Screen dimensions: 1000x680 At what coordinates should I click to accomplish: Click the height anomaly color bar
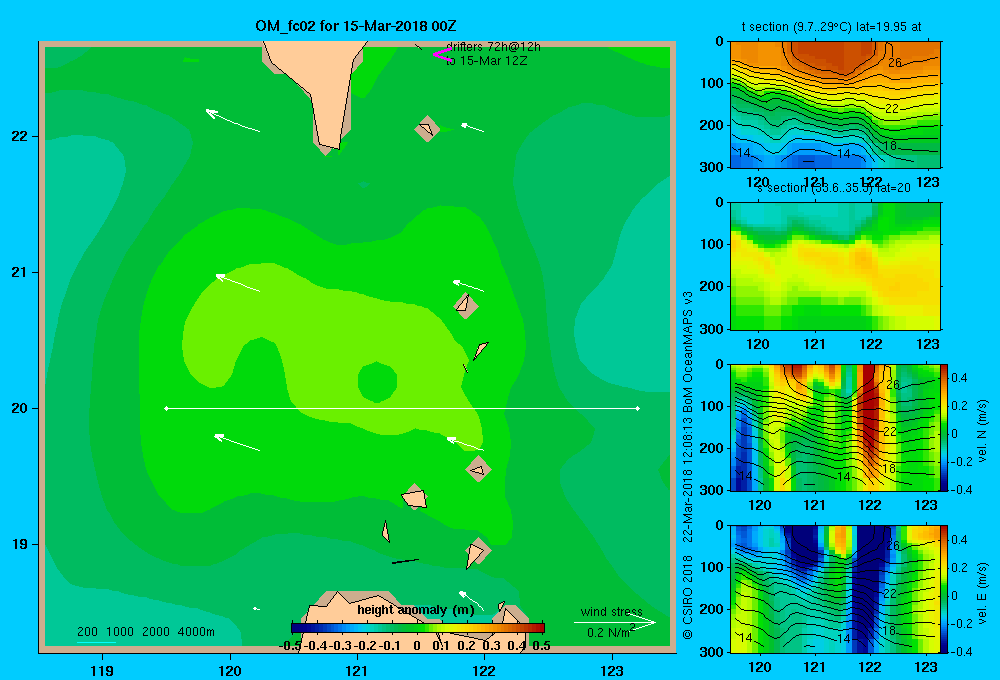pyautogui.click(x=418, y=628)
